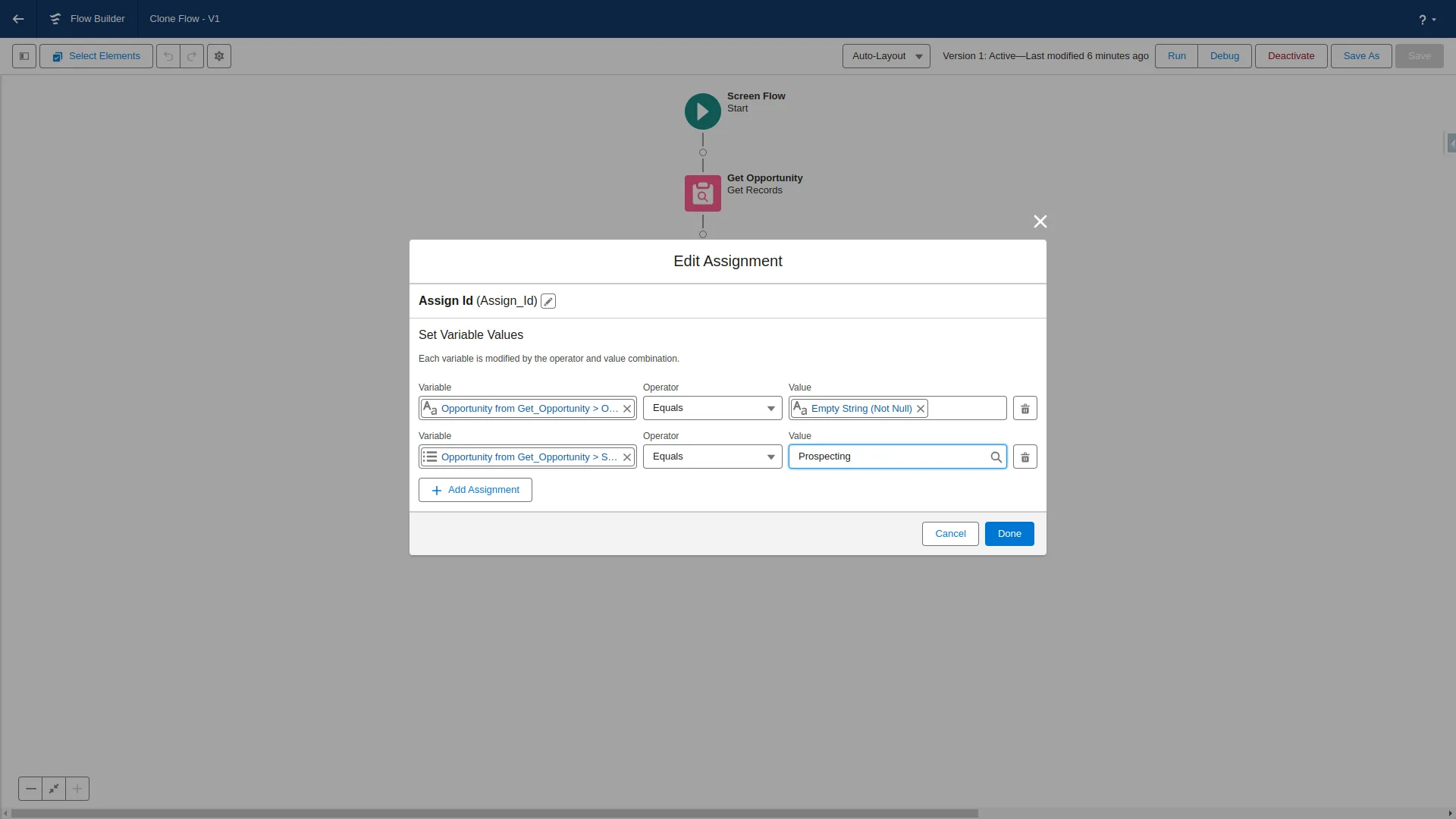Click the pencil edit icon next to Assign_Id

(x=549, y=301)
